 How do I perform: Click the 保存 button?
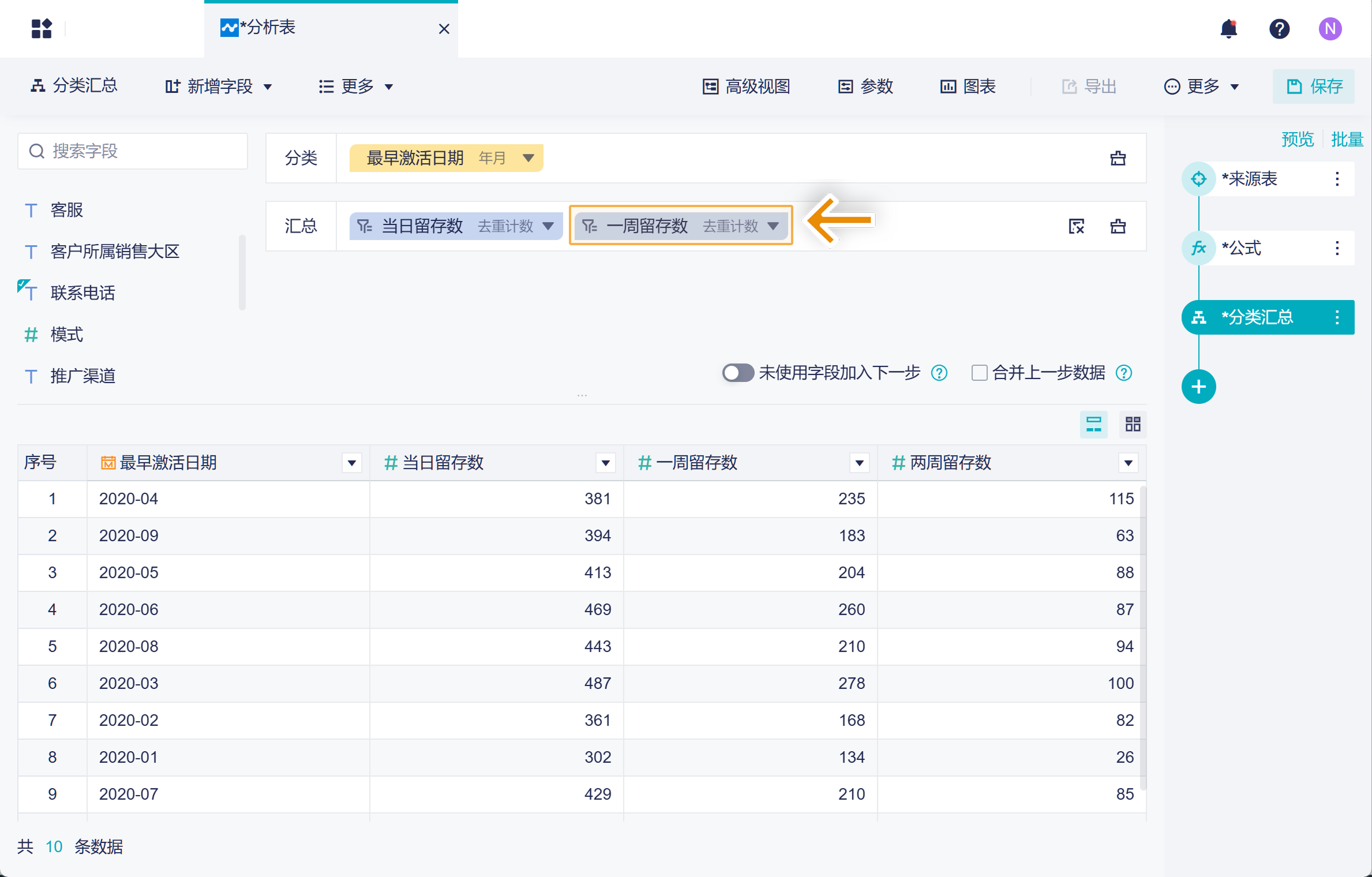(1314, 87)
